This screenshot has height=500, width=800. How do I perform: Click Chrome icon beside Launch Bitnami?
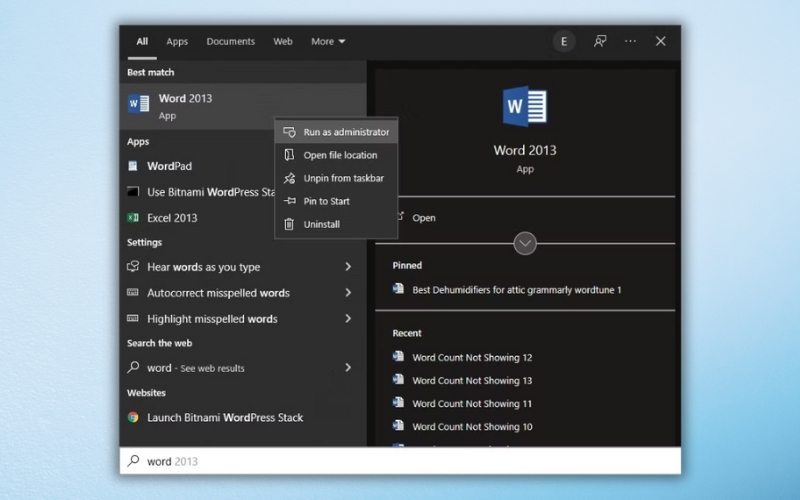pyautogui.click(x=133, y=417)
